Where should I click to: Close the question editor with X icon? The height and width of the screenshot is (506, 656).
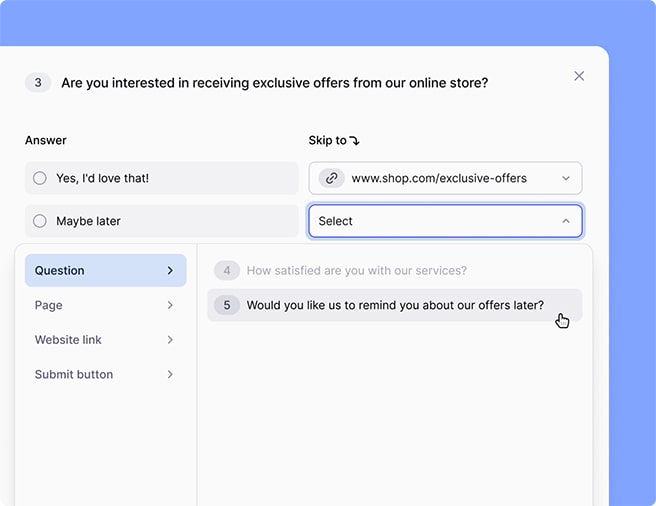pos(579,76)
